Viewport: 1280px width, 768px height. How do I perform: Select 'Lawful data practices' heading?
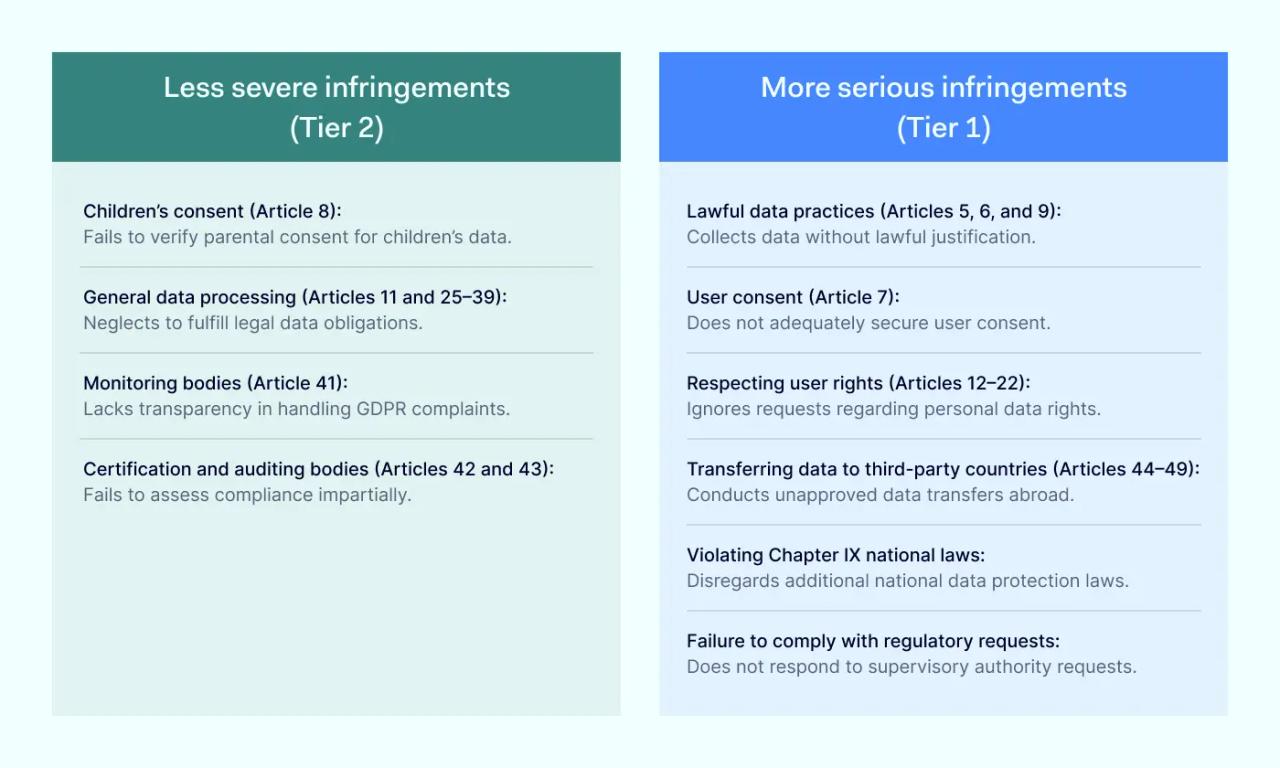873,211
